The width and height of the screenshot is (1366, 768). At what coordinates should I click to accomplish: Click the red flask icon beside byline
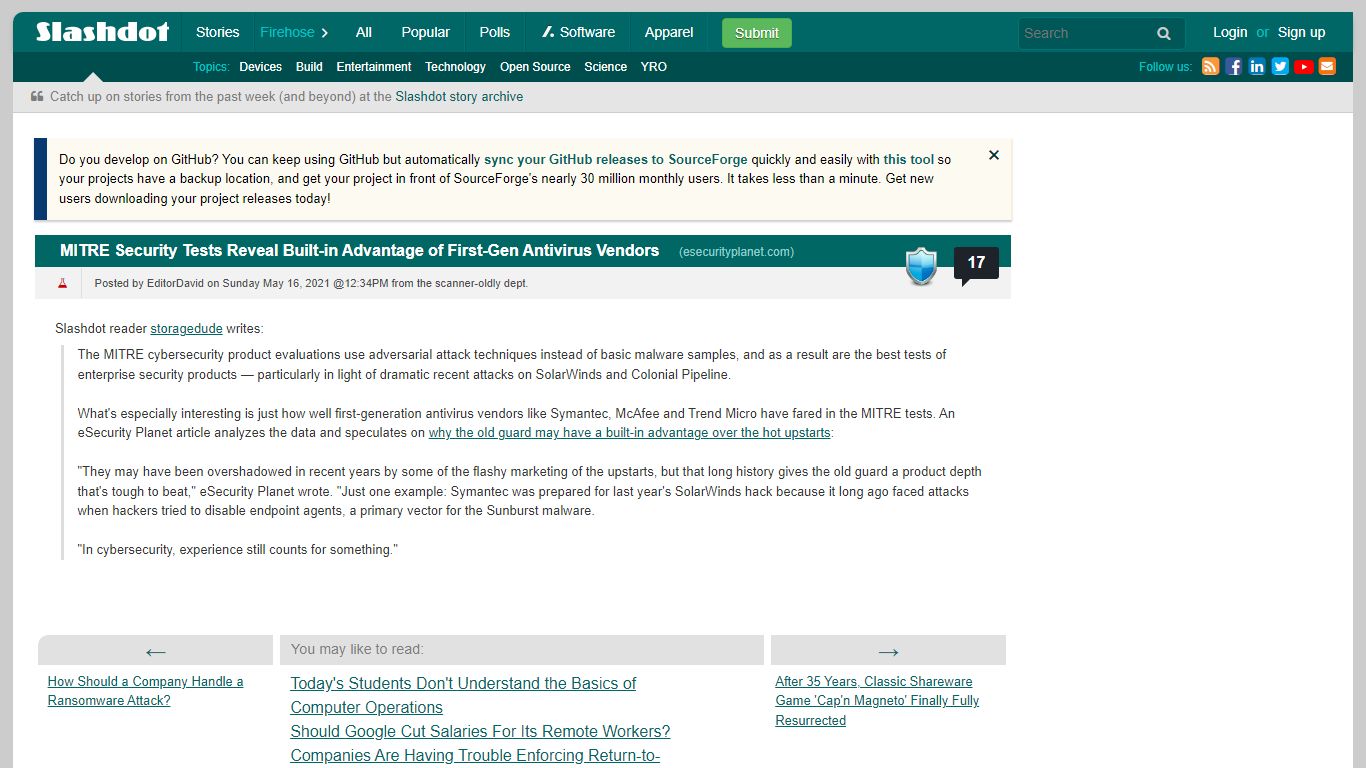tap(62, 283)
